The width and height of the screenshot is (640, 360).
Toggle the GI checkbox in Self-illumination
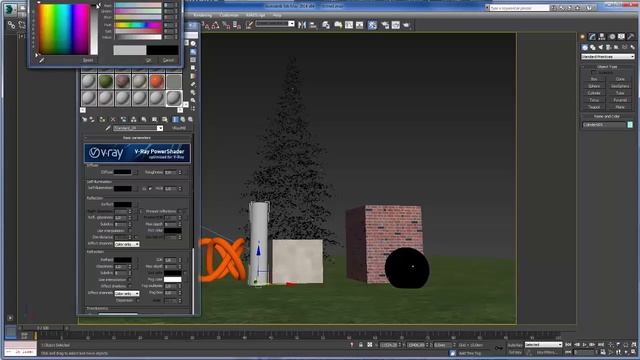[x=150, y=189]
